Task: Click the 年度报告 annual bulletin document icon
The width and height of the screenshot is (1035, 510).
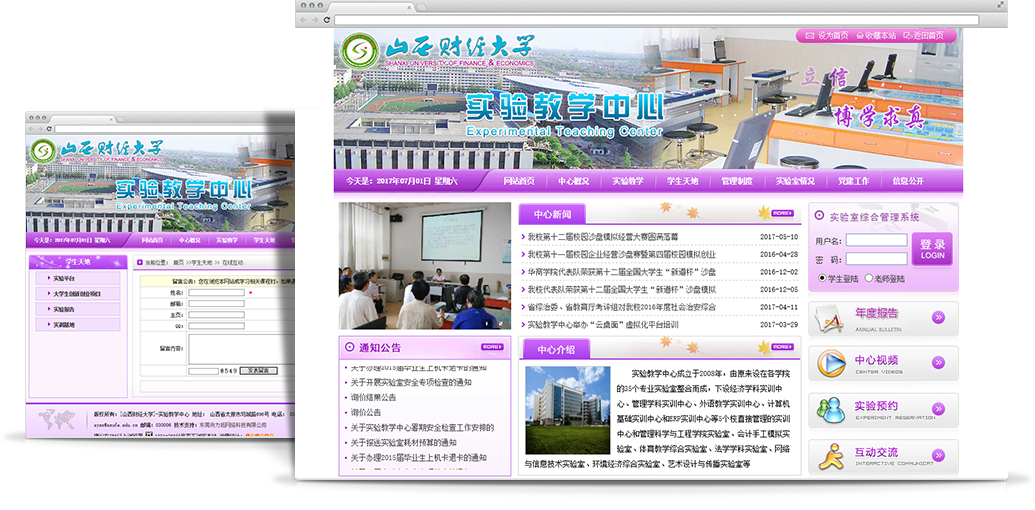Action: 829,318
